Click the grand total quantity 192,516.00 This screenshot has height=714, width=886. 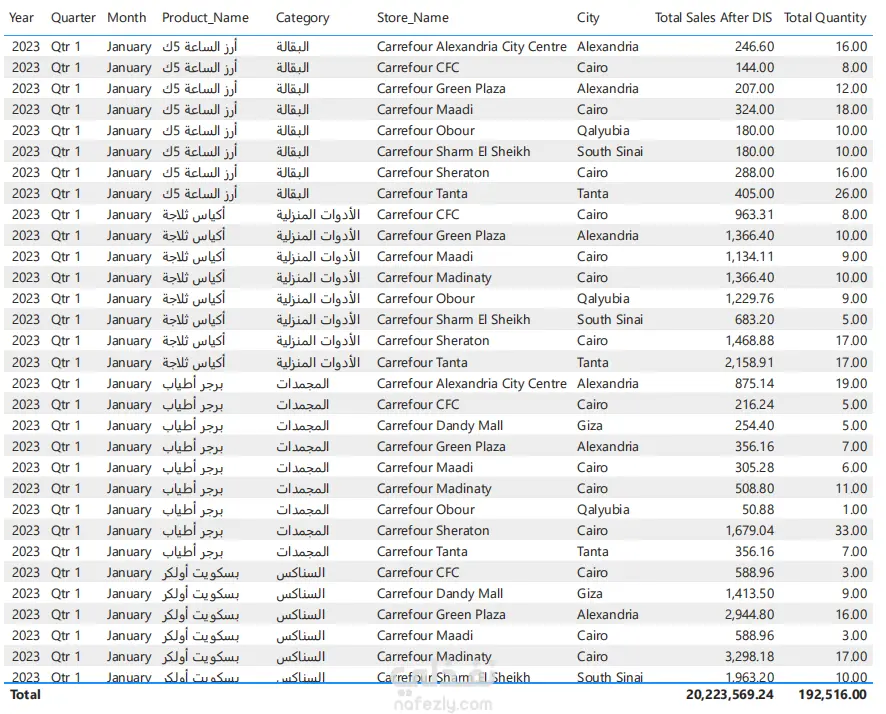click(832, 694)
